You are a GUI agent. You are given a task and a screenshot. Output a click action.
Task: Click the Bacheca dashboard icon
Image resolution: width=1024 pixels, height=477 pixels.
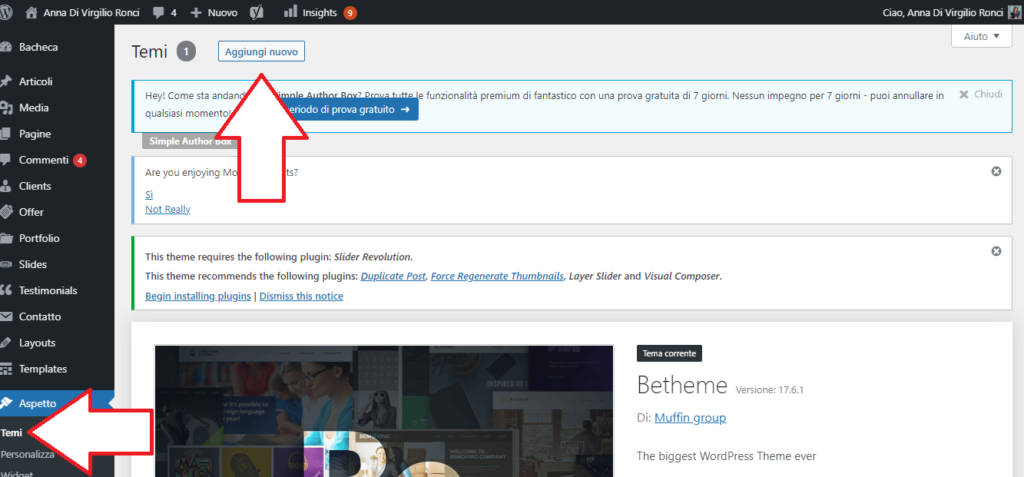6,47
